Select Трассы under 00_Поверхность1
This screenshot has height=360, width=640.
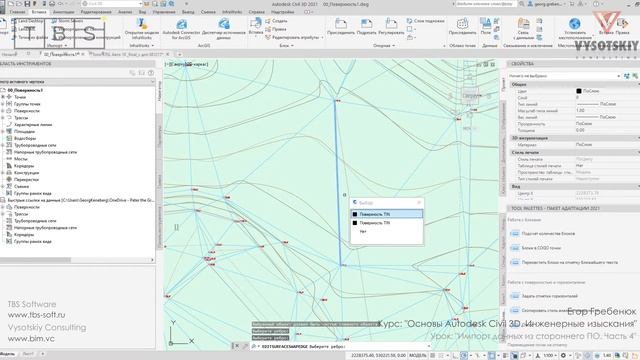click(21, 118)
